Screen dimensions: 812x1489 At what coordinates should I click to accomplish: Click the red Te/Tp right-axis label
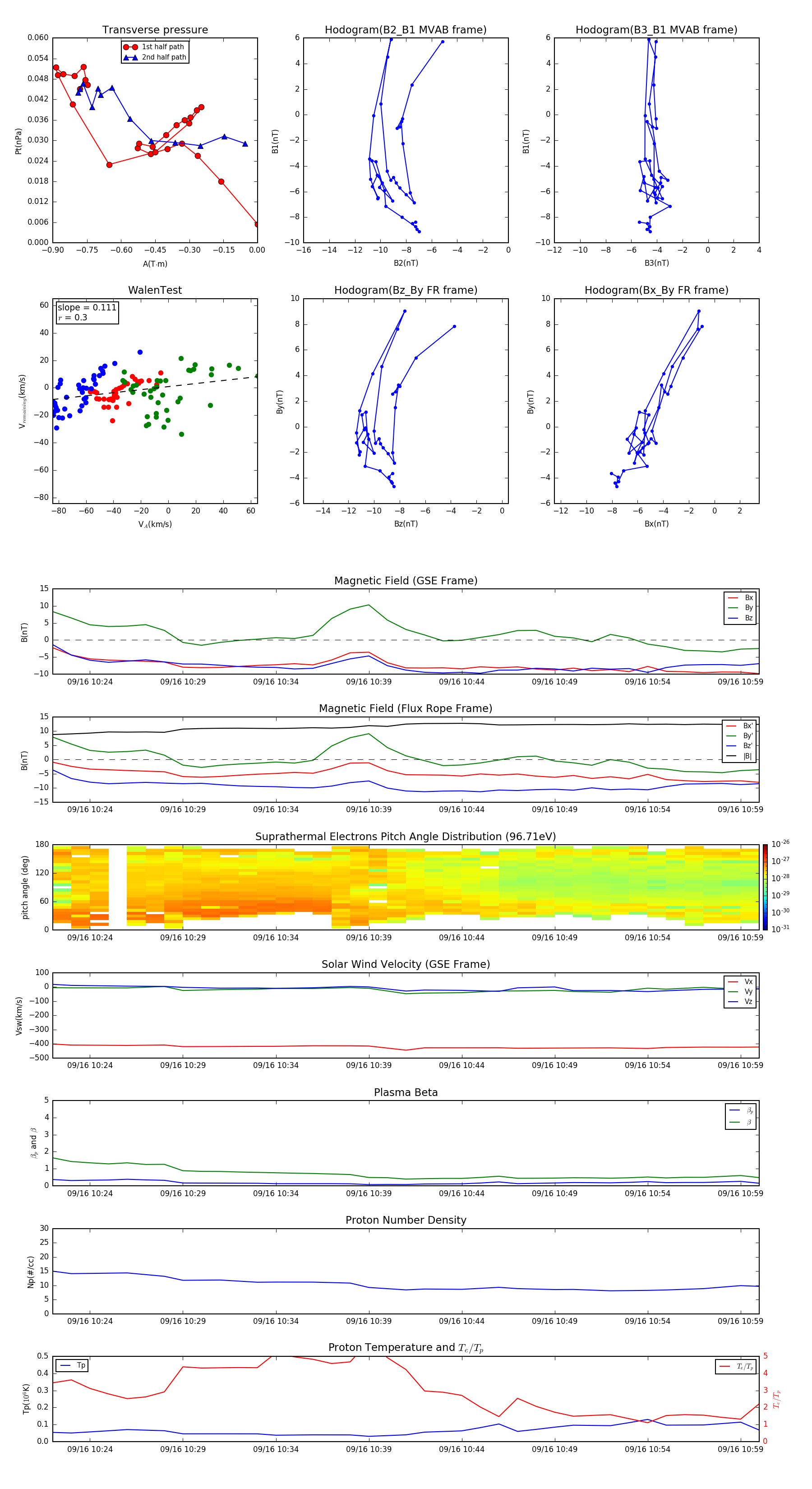[x=777, y=1399]
